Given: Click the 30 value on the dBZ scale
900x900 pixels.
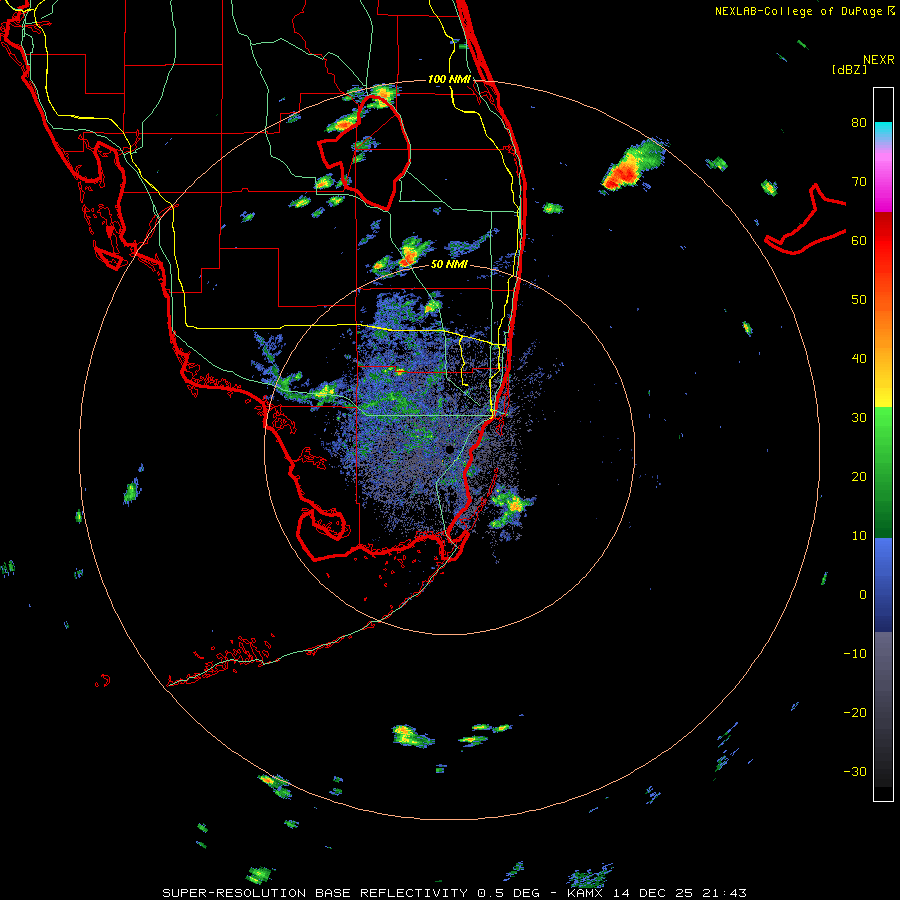Looking at the screenshot, I should tap(859, 418).
